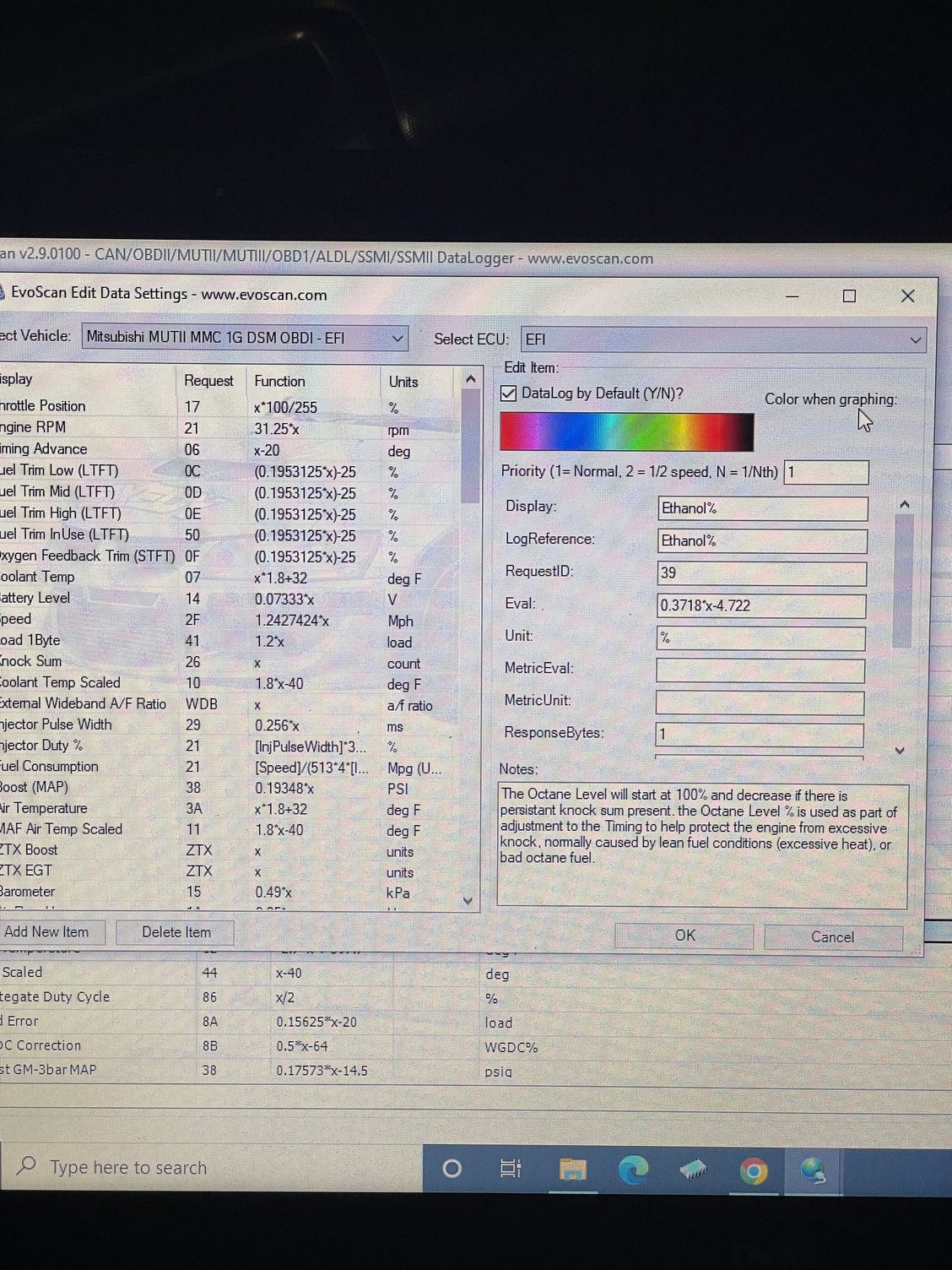The height and width of the screenshot is (1270, 952).
Task: Expand the Select ECU dropdown
Action: 723,339
